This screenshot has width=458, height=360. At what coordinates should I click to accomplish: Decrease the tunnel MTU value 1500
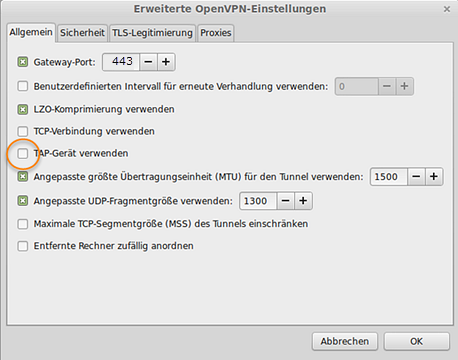416,177
